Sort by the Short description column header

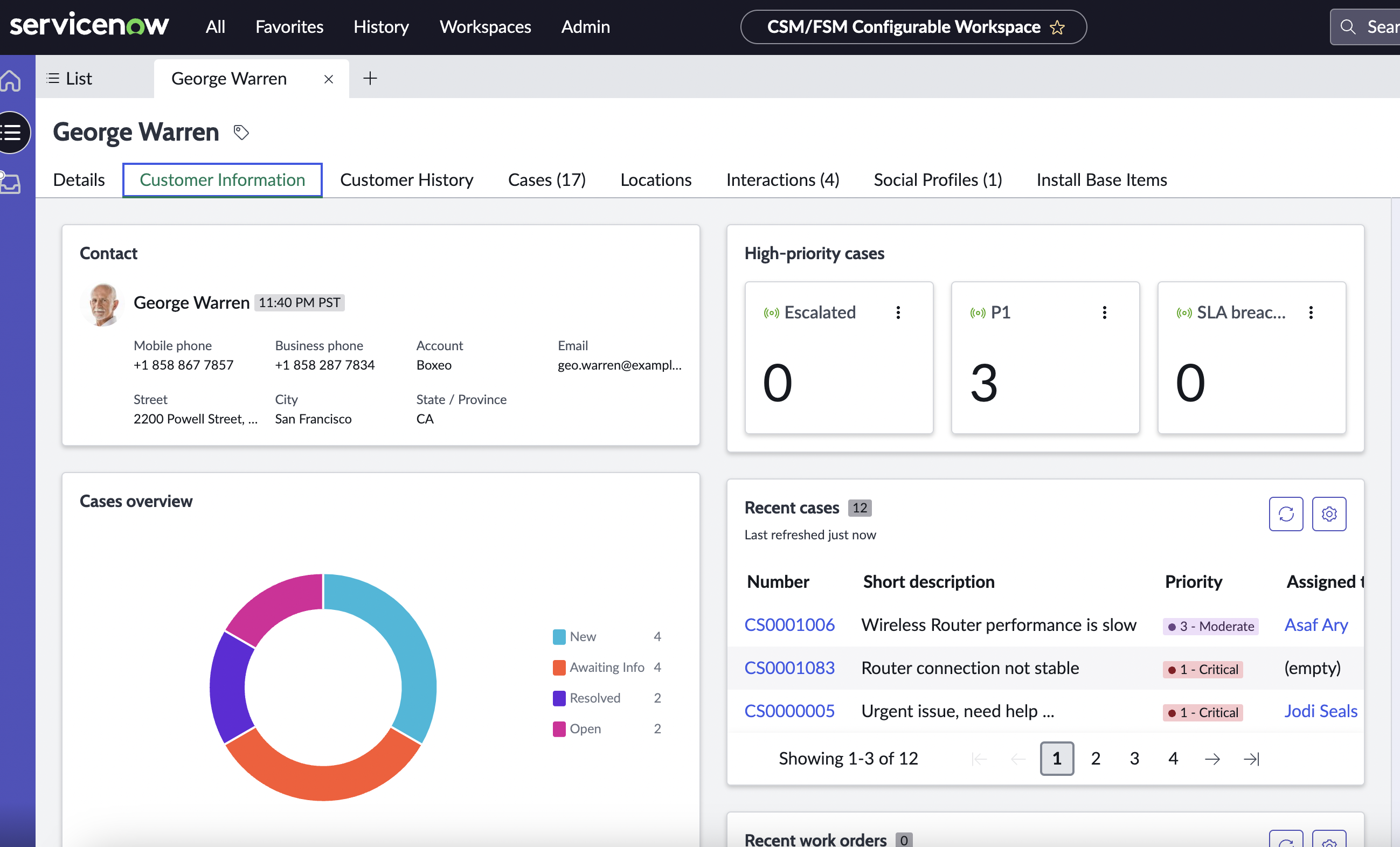point(929,582)
